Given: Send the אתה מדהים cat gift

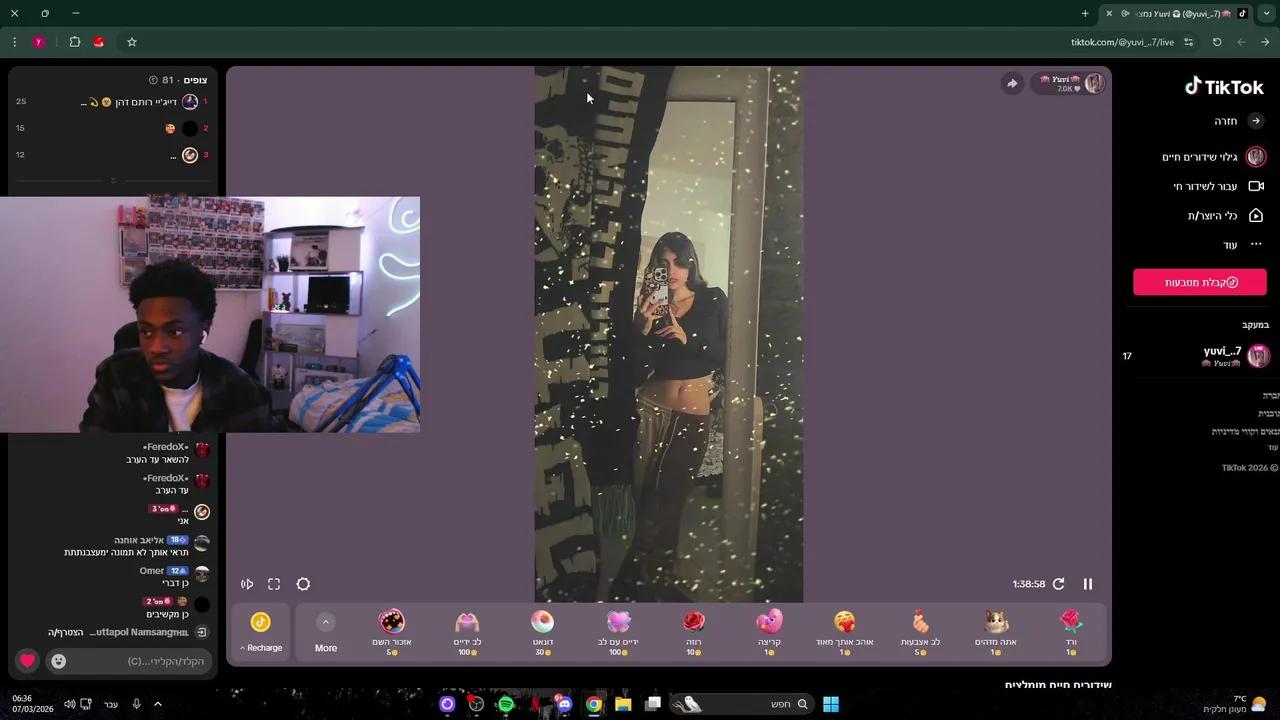Looking at the screenshot, I should [995, 632].
